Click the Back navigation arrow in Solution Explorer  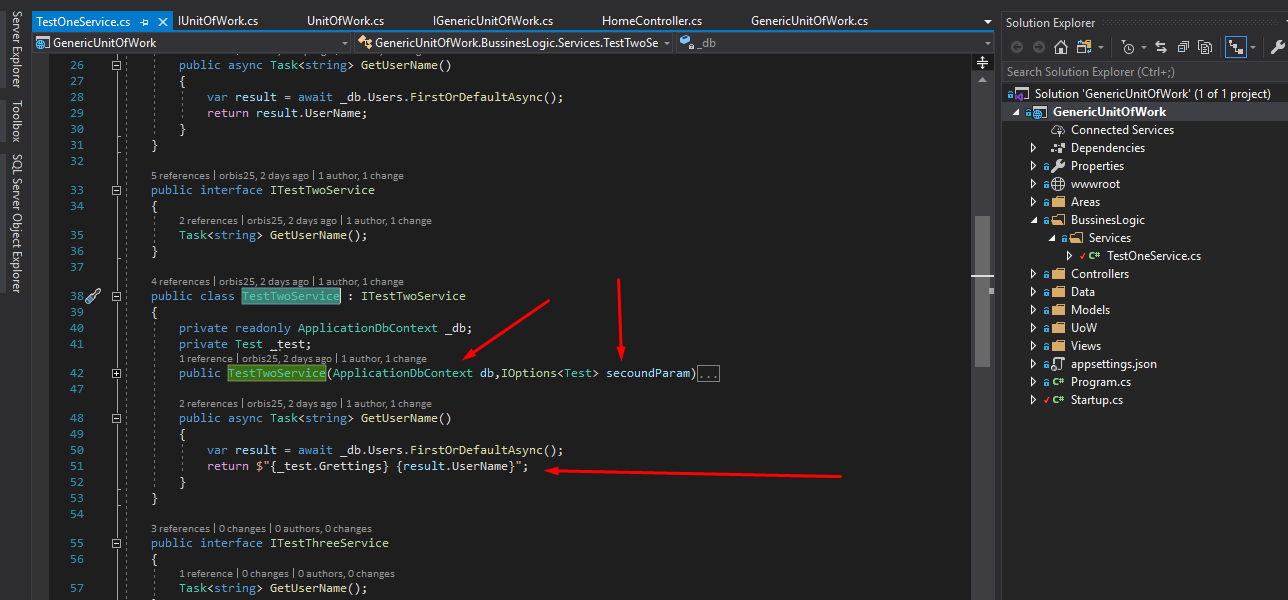pos(1016,46)
